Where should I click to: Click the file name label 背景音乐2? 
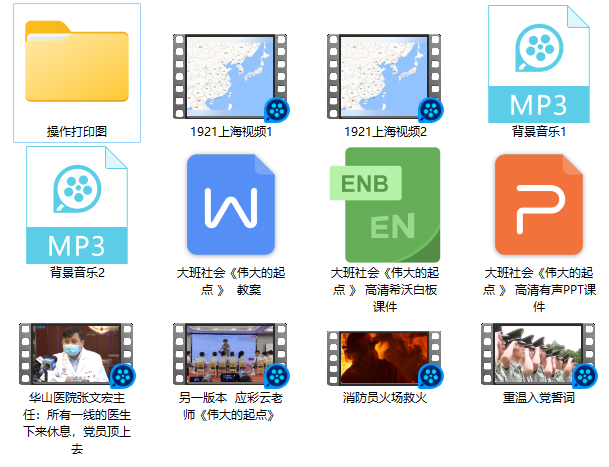(x=77, y=272)
